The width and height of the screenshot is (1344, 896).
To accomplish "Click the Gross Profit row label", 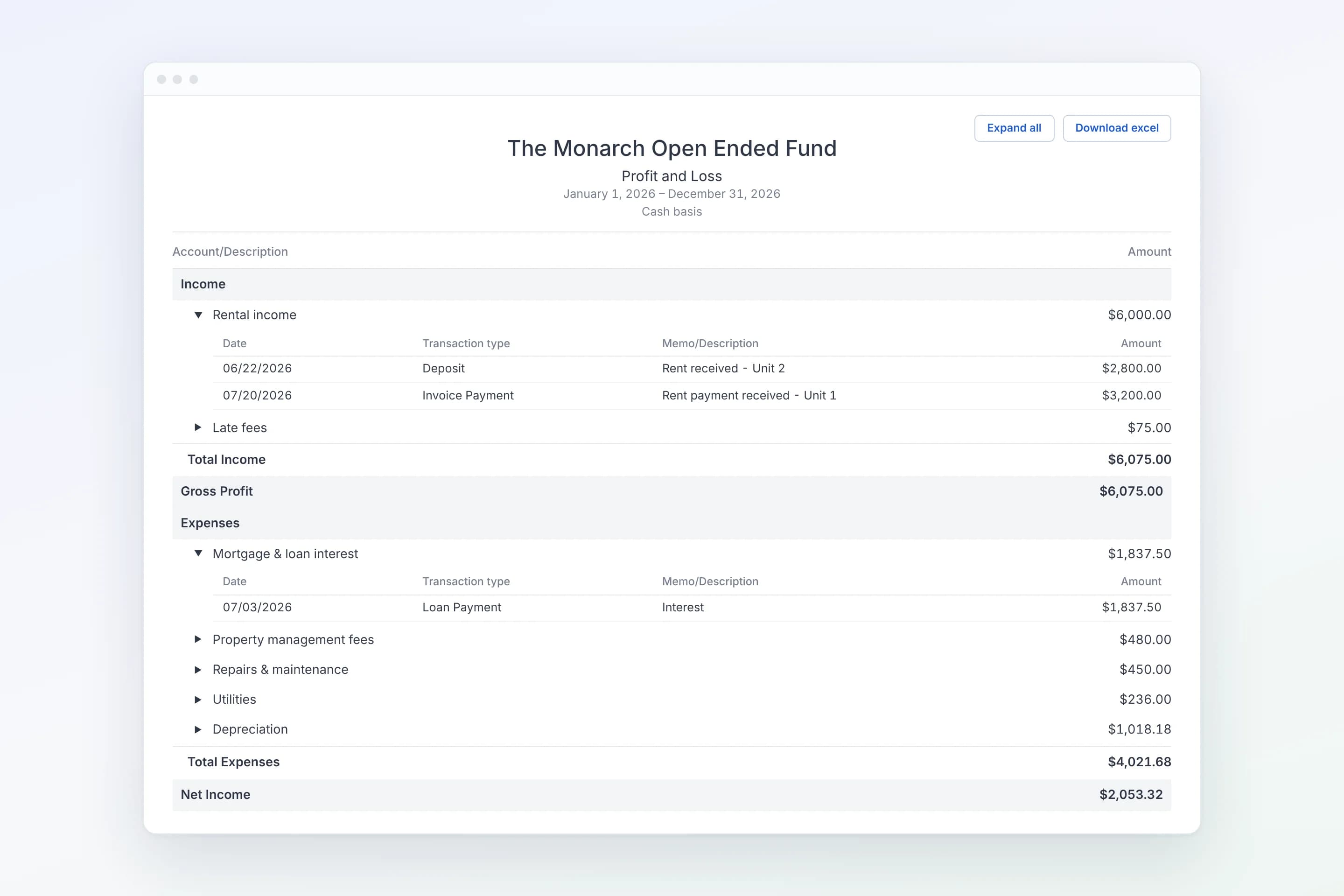I will 217,491.
